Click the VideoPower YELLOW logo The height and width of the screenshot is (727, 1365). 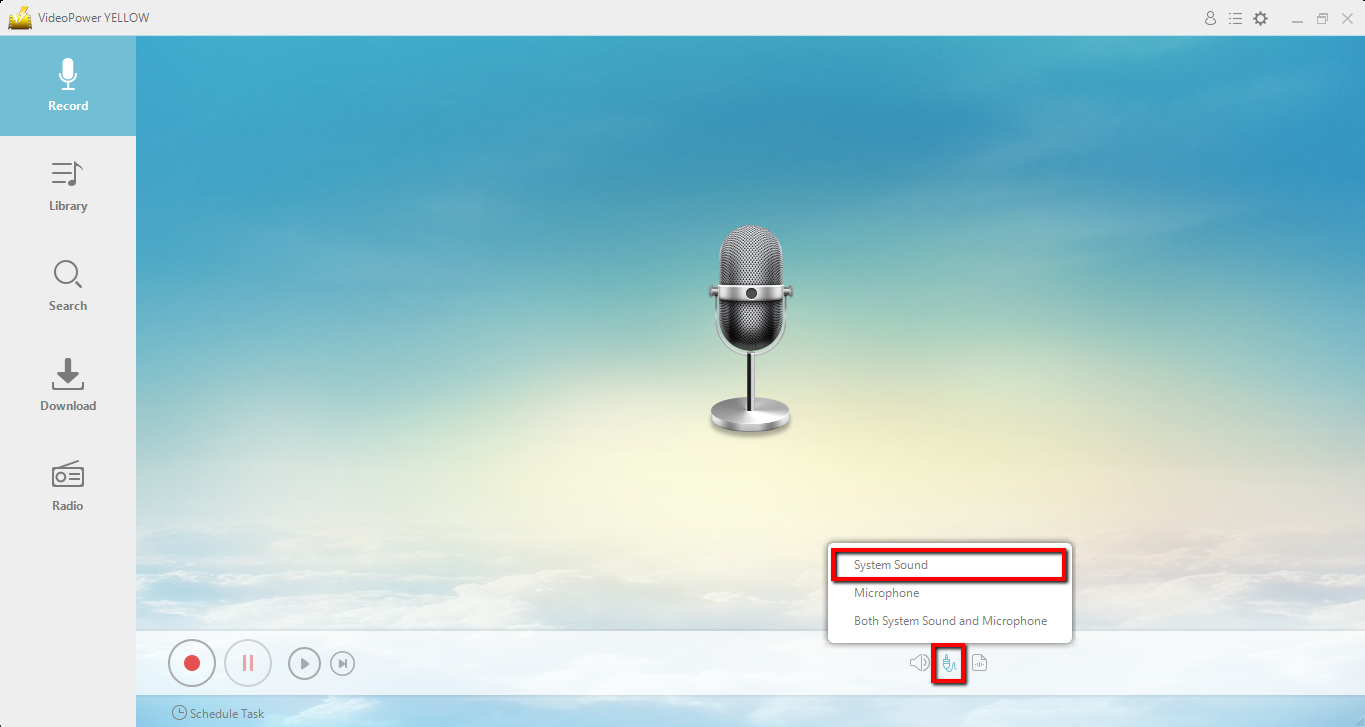point(20,17)
